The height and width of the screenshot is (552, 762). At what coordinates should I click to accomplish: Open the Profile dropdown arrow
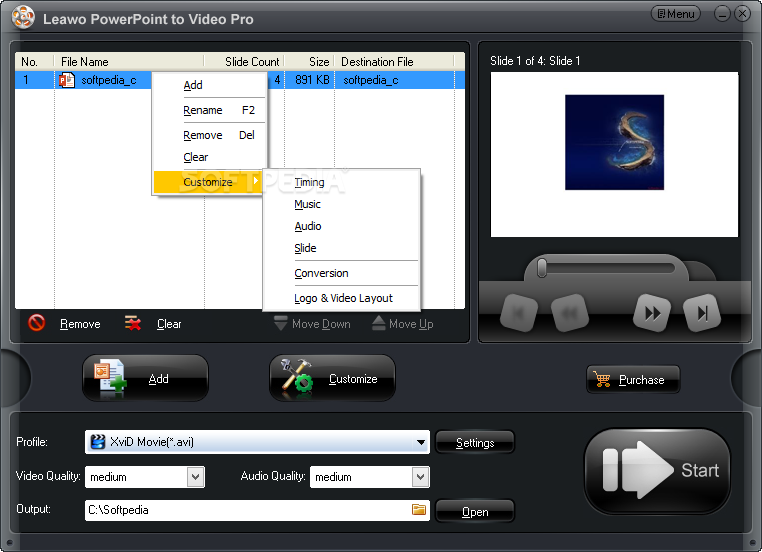421,442
